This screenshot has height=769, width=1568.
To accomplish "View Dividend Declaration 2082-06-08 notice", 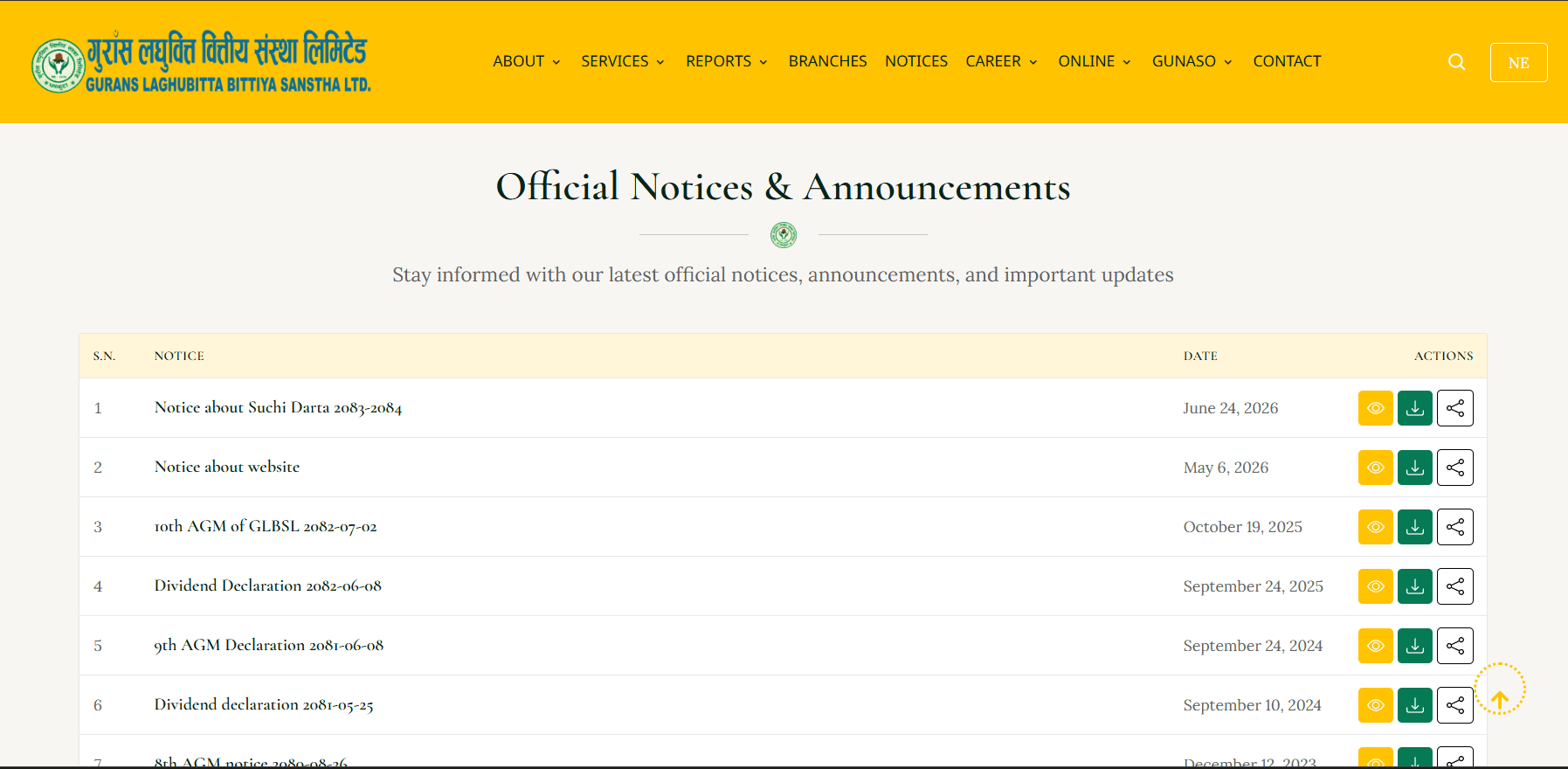I will pos(1375,586).
